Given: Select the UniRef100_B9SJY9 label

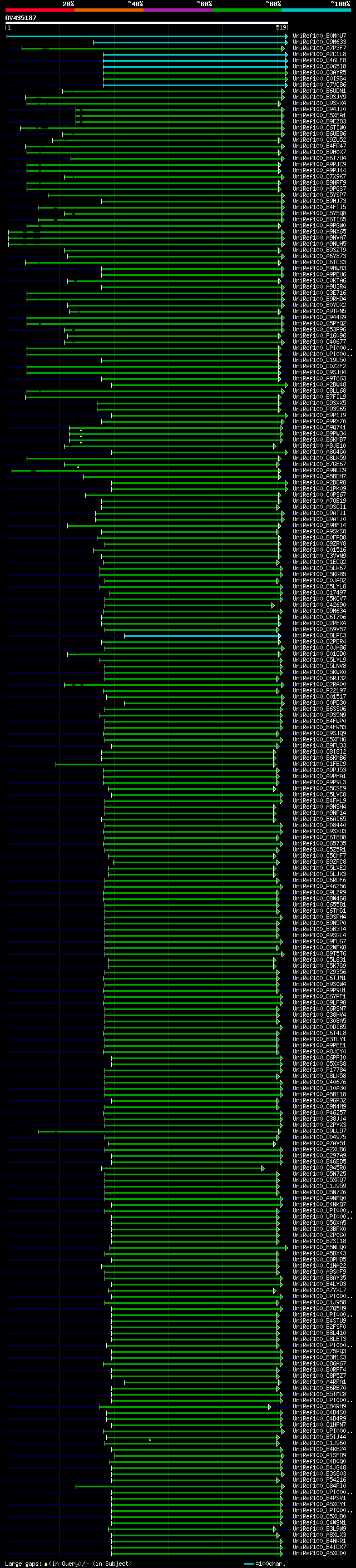Looking at the screenshot, I should tap(319, 97).
